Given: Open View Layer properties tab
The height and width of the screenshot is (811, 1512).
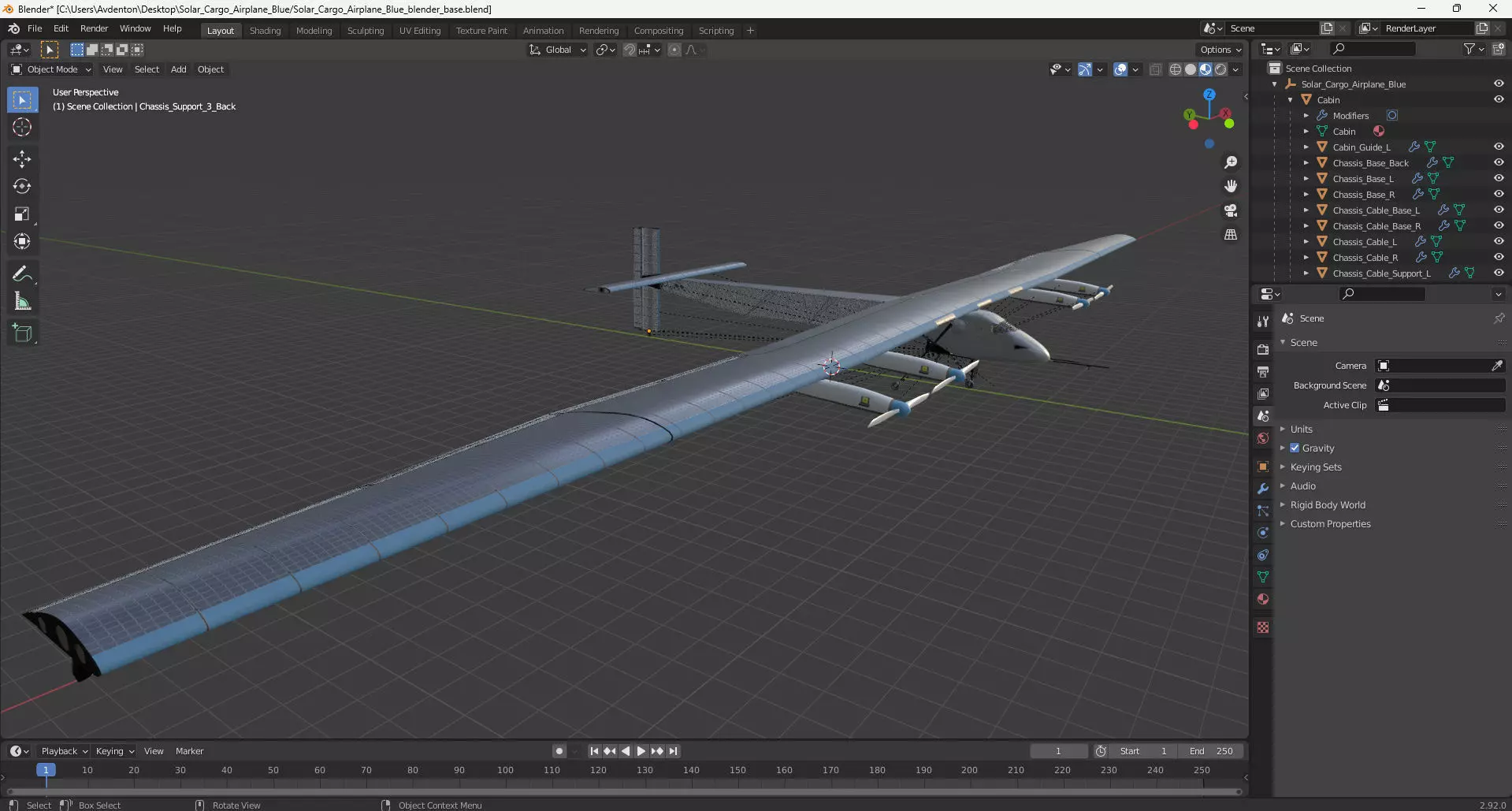Looking at the screenshot, I should pos(1263,393).
